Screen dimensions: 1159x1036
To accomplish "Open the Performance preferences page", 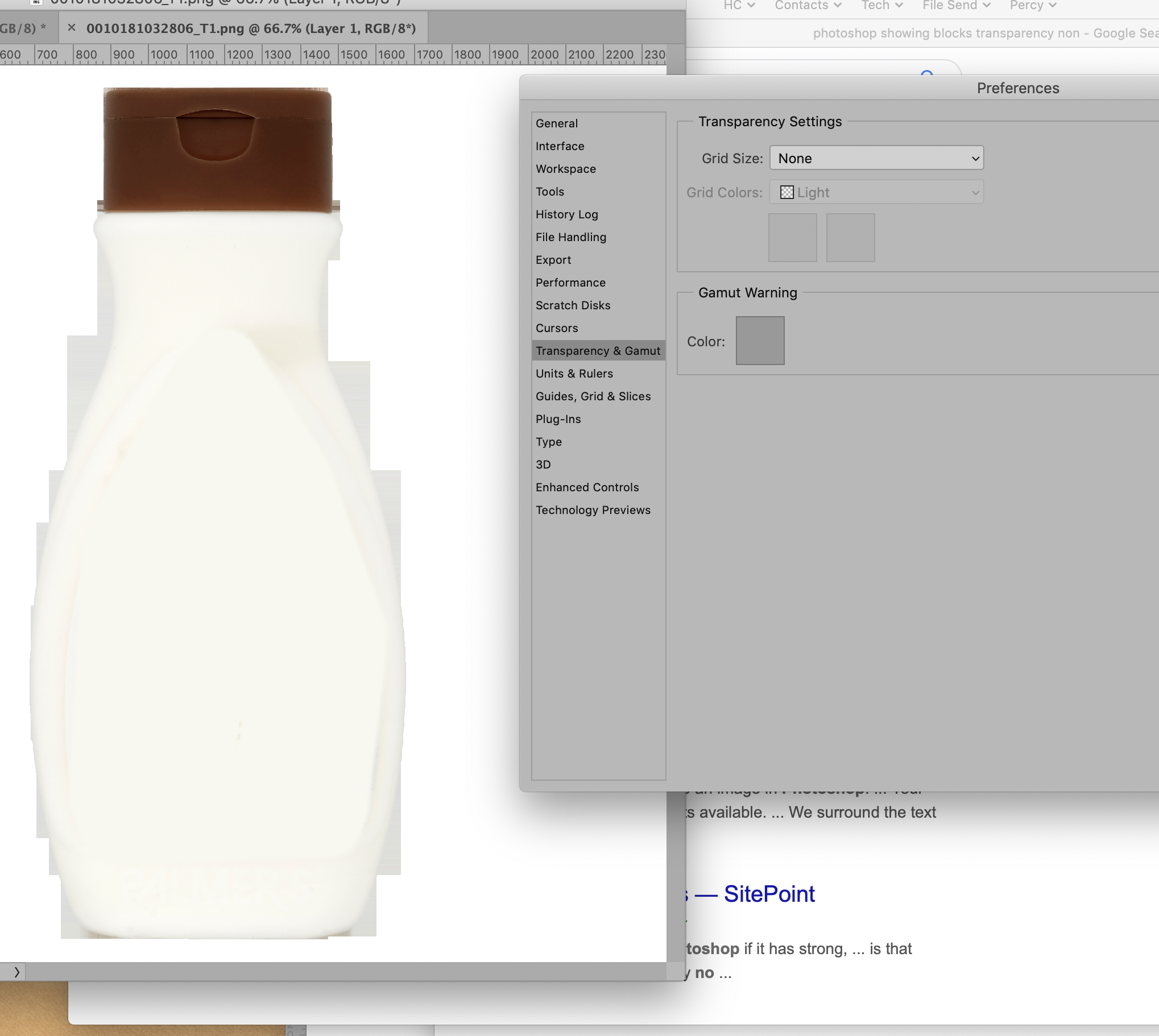I will click(x=570, y=283).
